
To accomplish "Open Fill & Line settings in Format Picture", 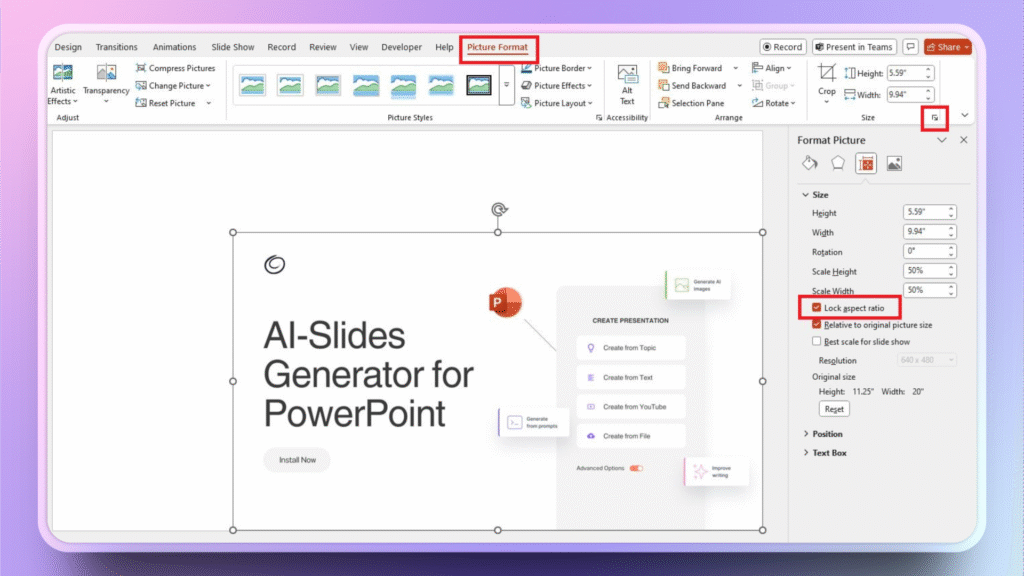I will 810,163.
